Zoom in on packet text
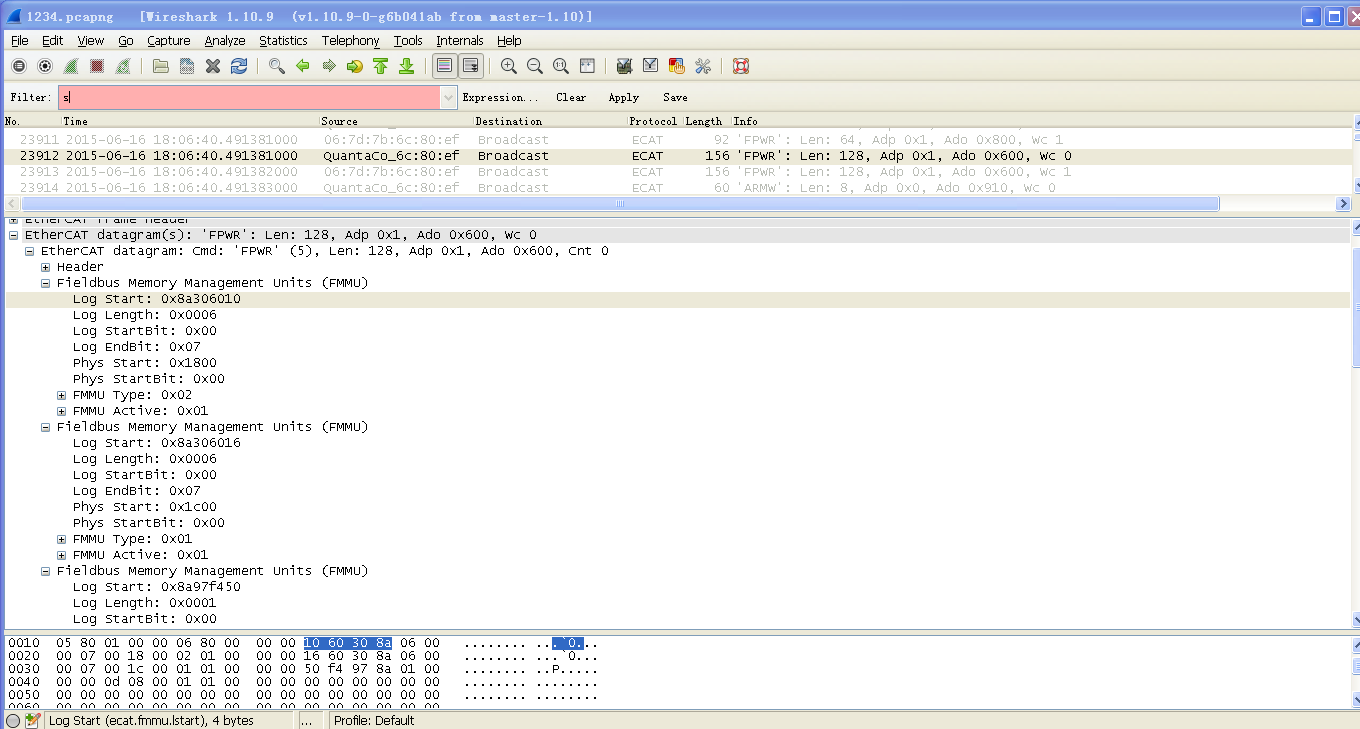The height and width of the screenshot is (729, 1360). coord(509,66)
